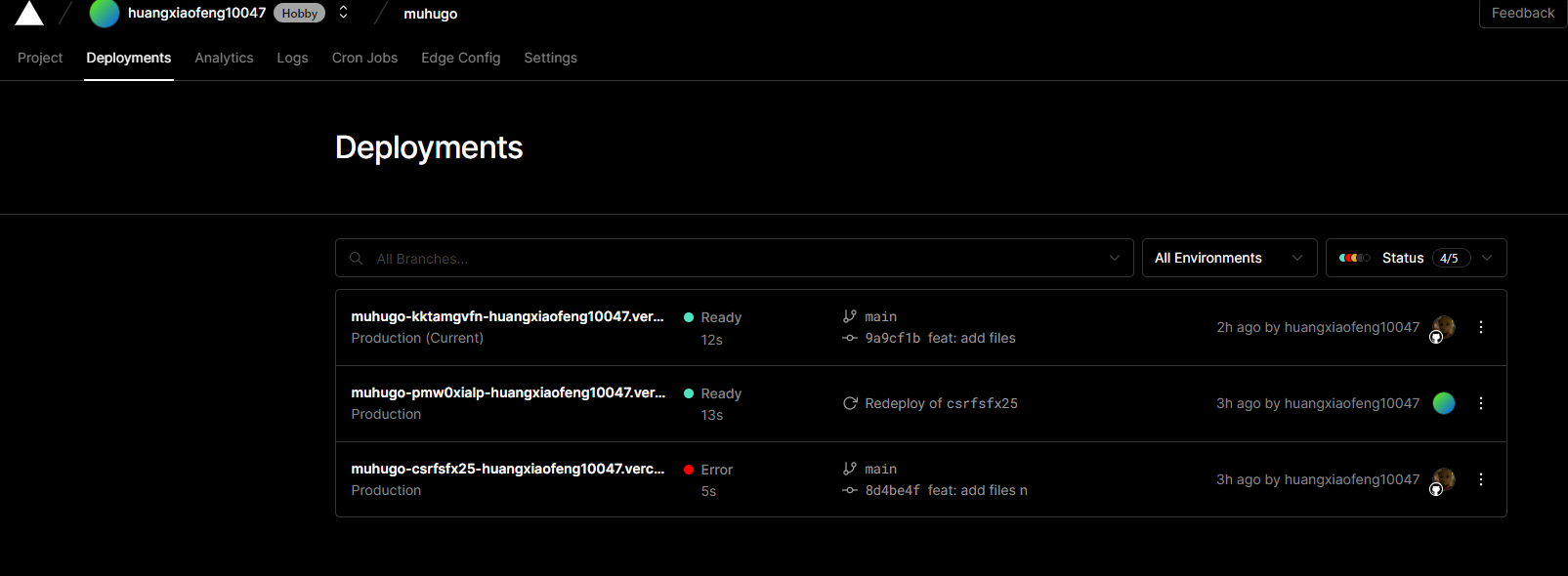Go to the Logs tab

point(292,58)
